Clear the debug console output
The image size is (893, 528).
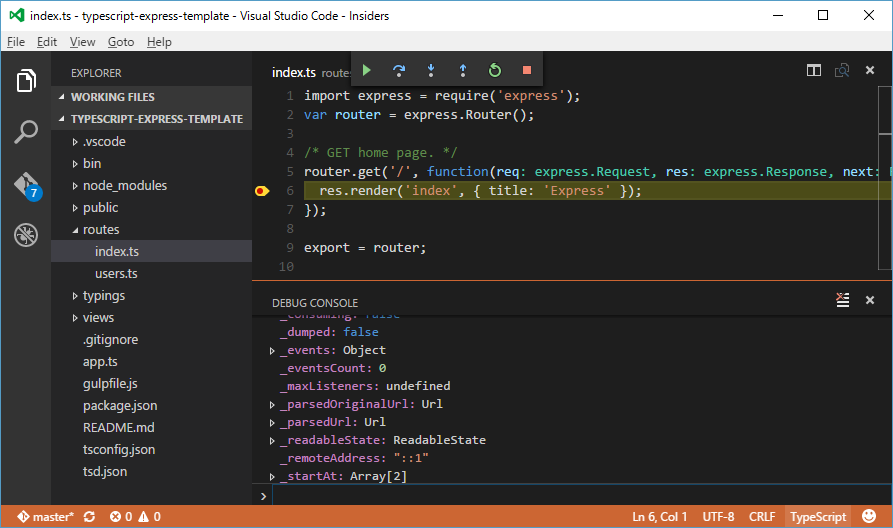coord(842,300)
